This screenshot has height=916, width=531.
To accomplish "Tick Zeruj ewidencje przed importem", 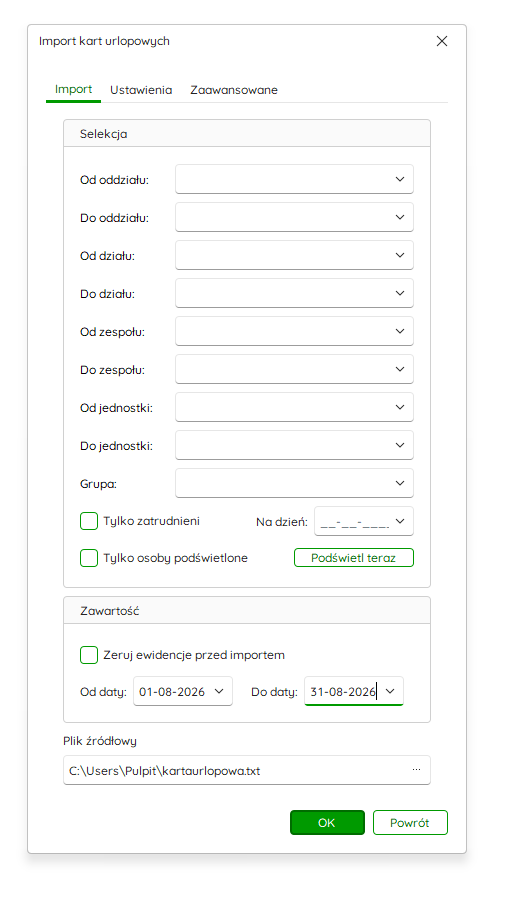I will point(89,655).
